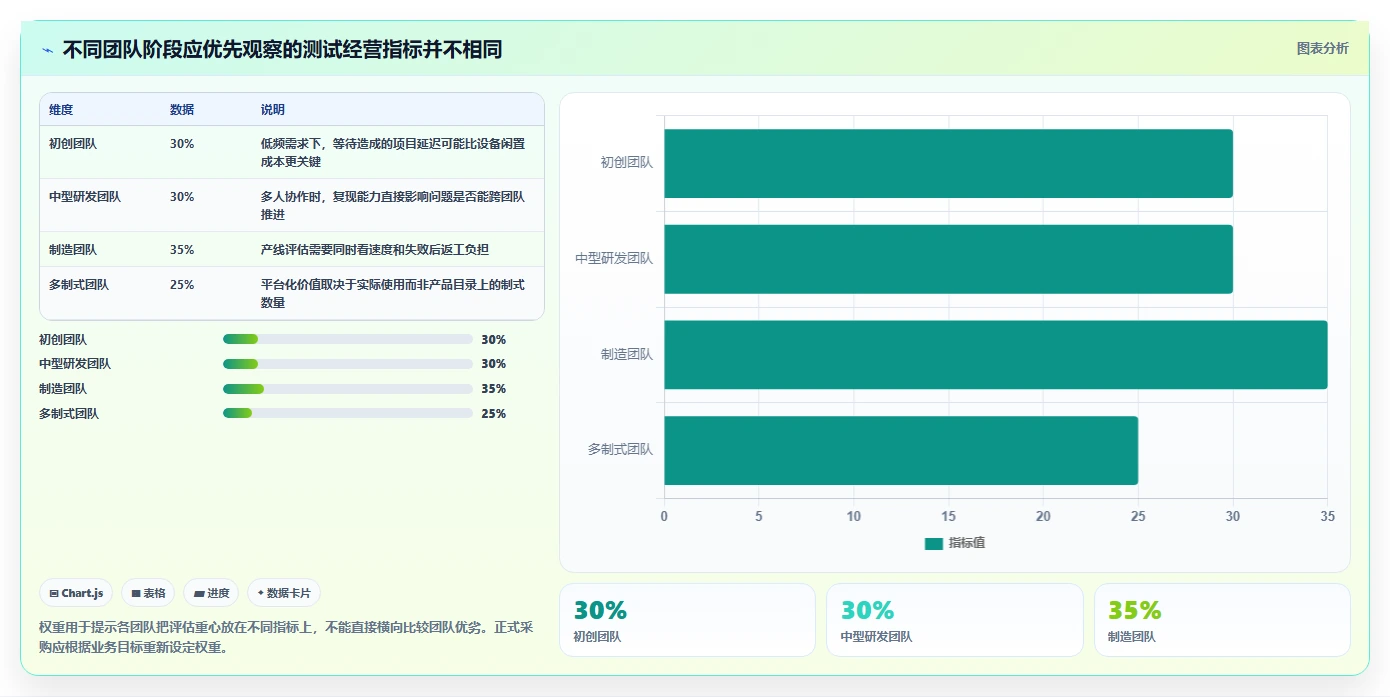Image resolution: width=1390 pixels, height=697 pixels.
Task: Click the 25% value in the table
Action: click(x=182, y=285)
